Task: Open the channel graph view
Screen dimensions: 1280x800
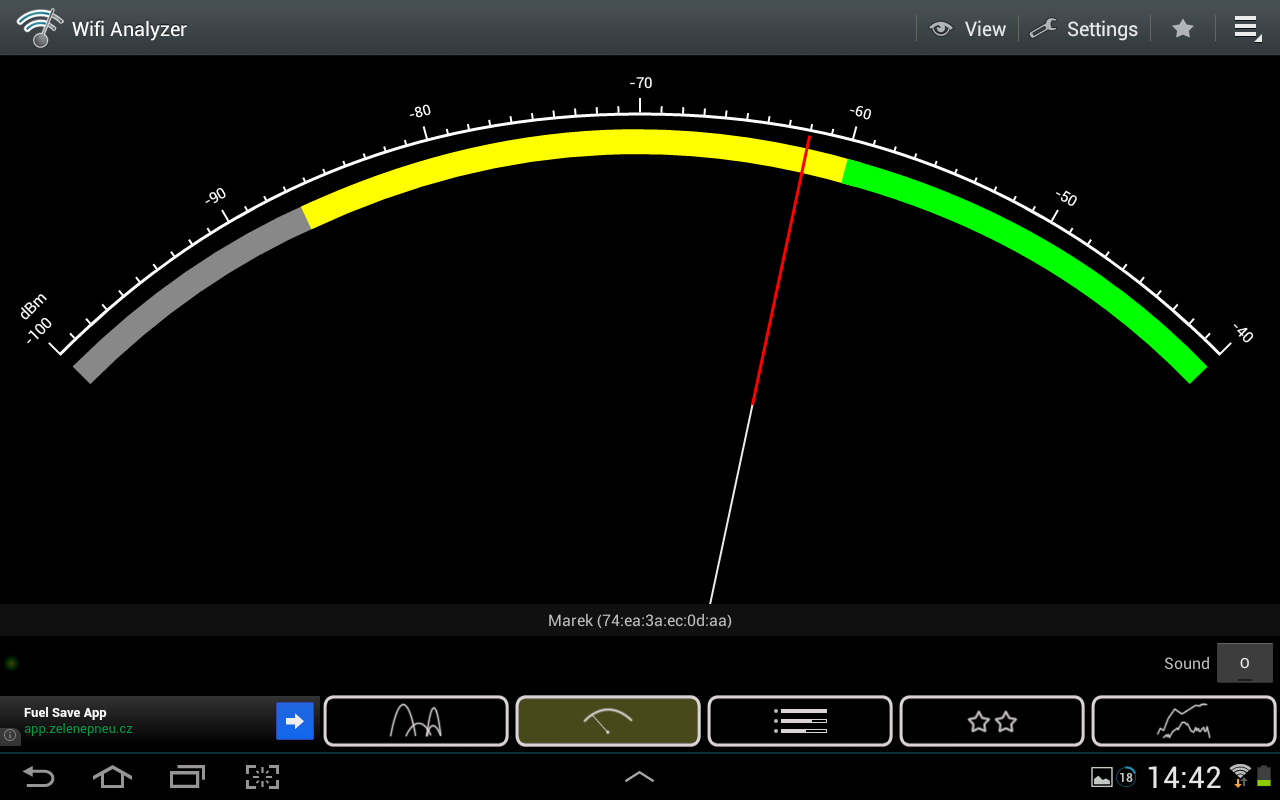Action: point(415,721)
